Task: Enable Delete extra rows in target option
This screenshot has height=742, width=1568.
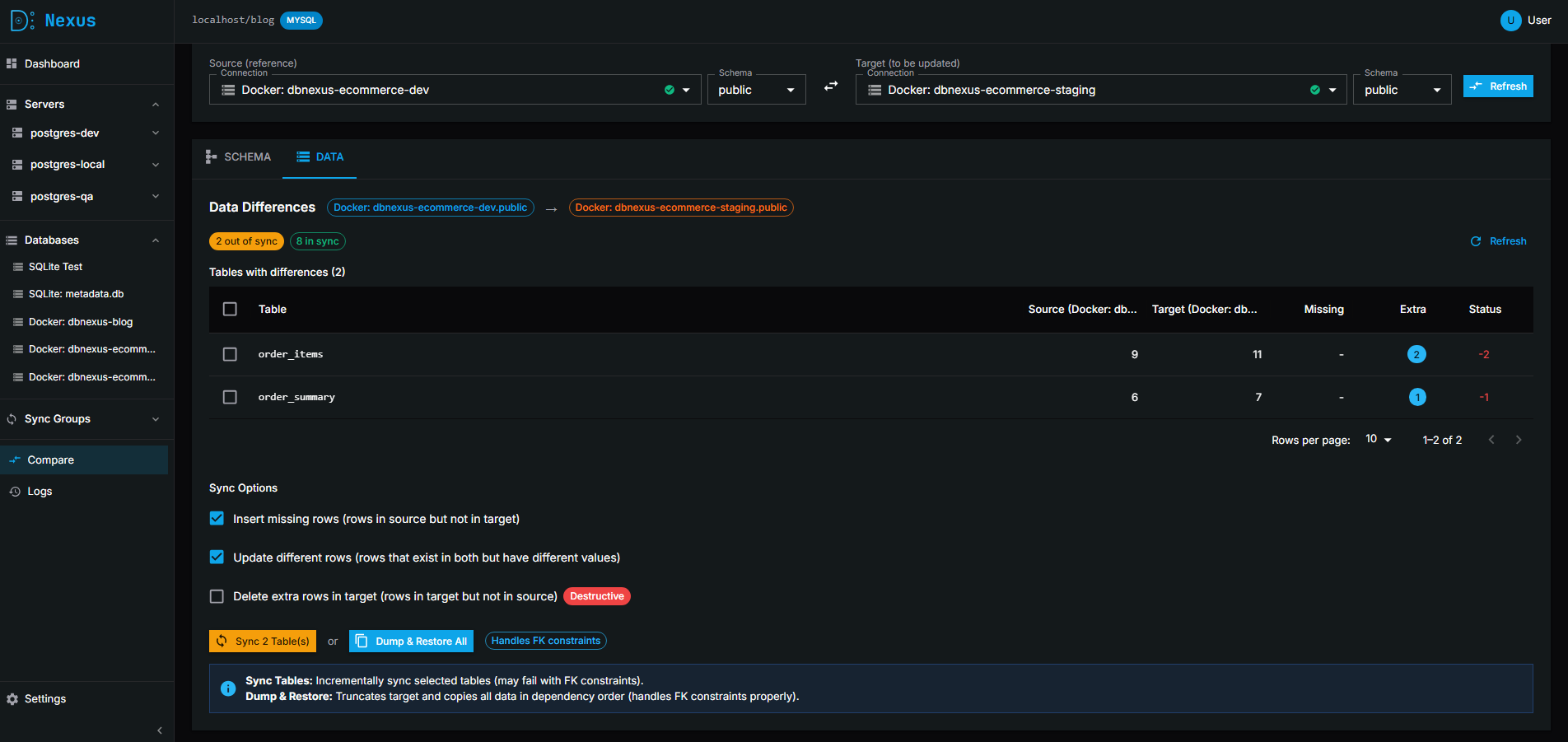Action: [x=217, y=596]
